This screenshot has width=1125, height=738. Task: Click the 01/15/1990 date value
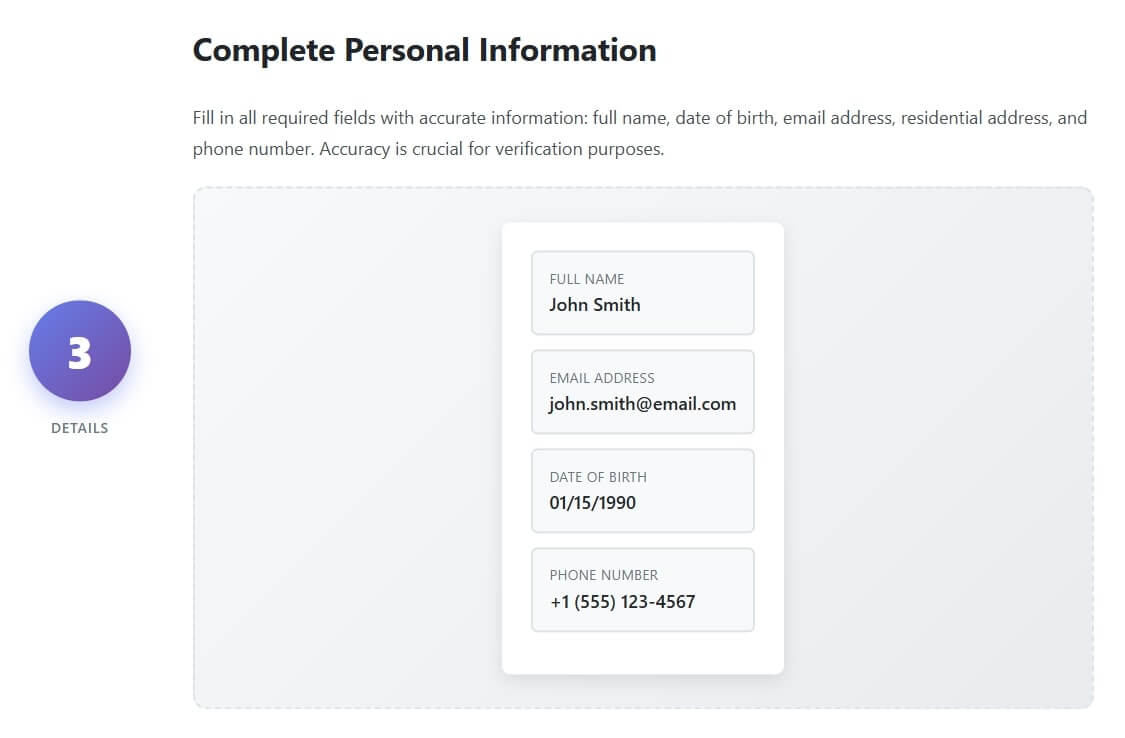[593, 503]
